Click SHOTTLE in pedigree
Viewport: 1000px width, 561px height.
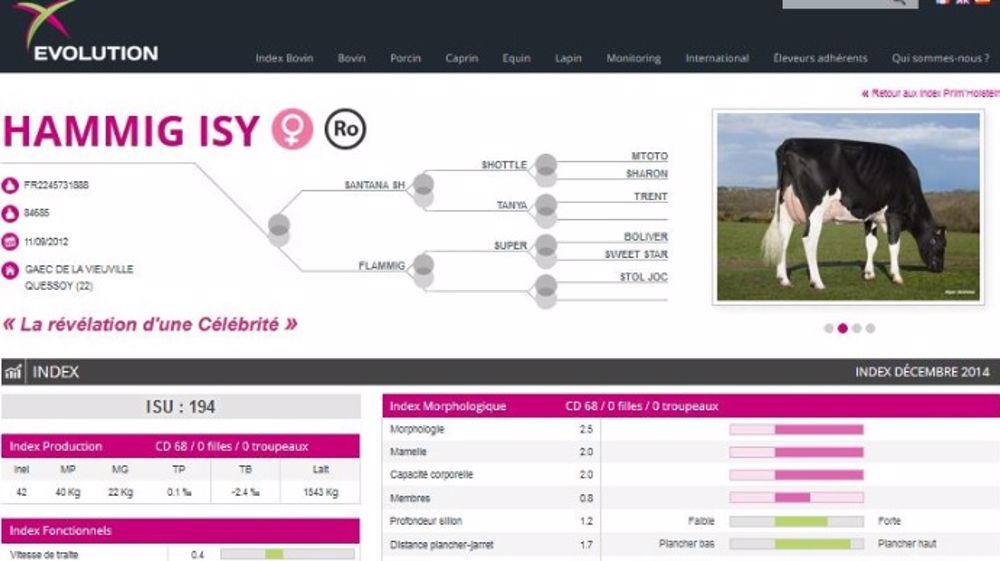[x=504, y=165]
